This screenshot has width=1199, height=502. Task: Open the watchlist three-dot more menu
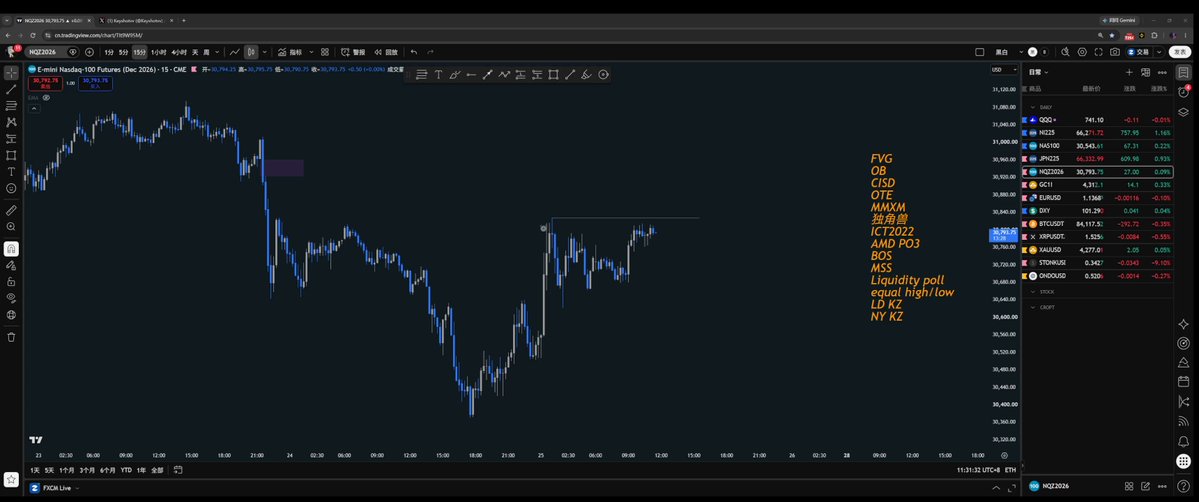coord(1162,72)
